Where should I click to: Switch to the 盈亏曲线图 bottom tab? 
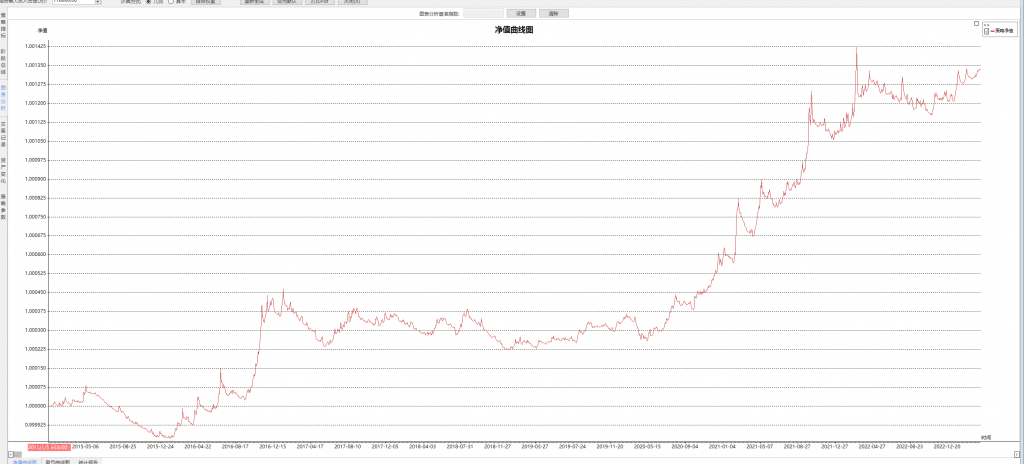(x=58, y=461)
